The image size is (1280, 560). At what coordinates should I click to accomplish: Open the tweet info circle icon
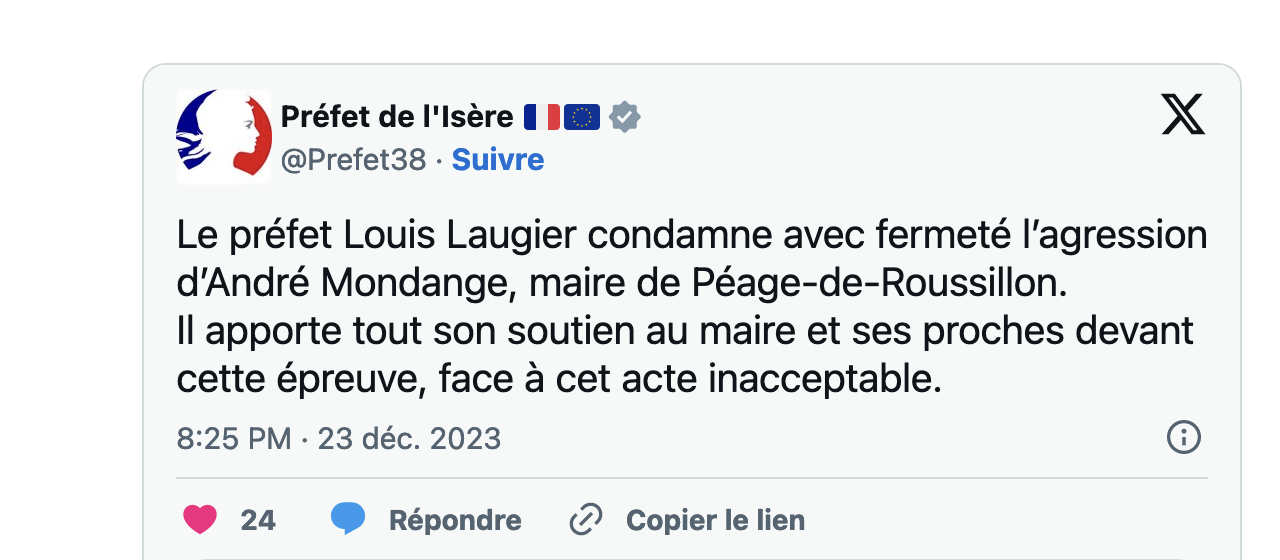pyautogui.click(x=1184, y=437)
